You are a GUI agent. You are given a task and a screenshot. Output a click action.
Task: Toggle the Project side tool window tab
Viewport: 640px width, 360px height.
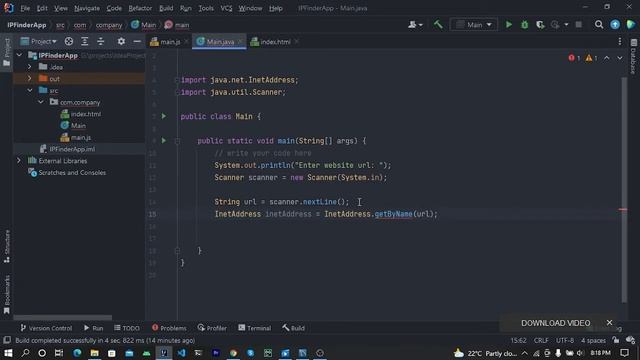pos(7,53)
